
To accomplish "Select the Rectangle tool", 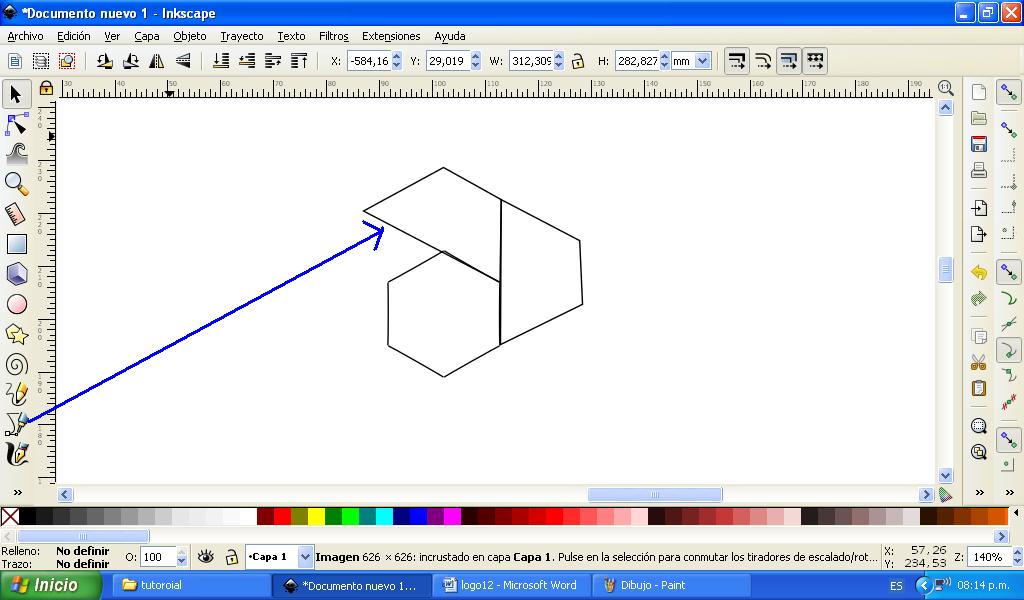I will [16, 244].
